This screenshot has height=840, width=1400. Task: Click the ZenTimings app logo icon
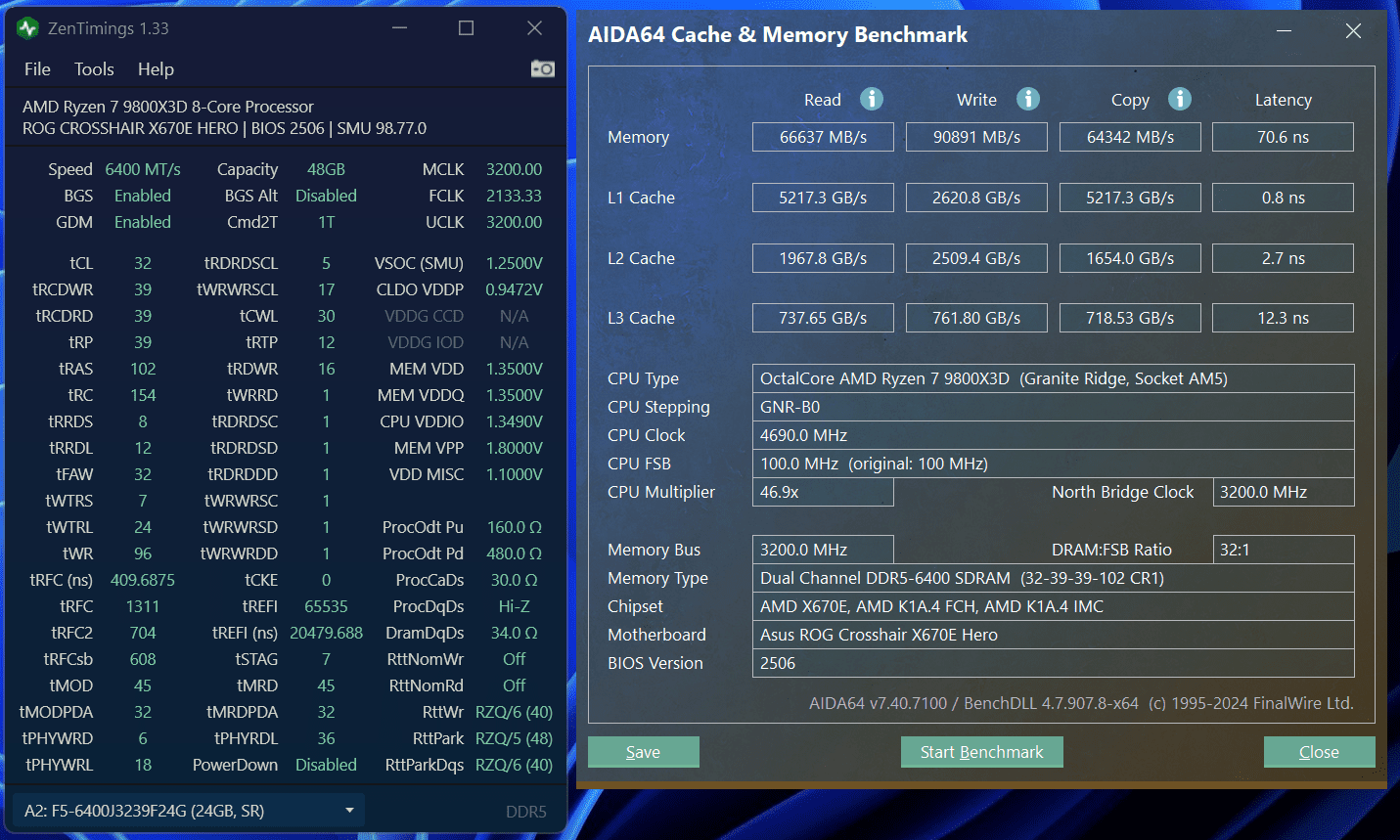(27, 28)
